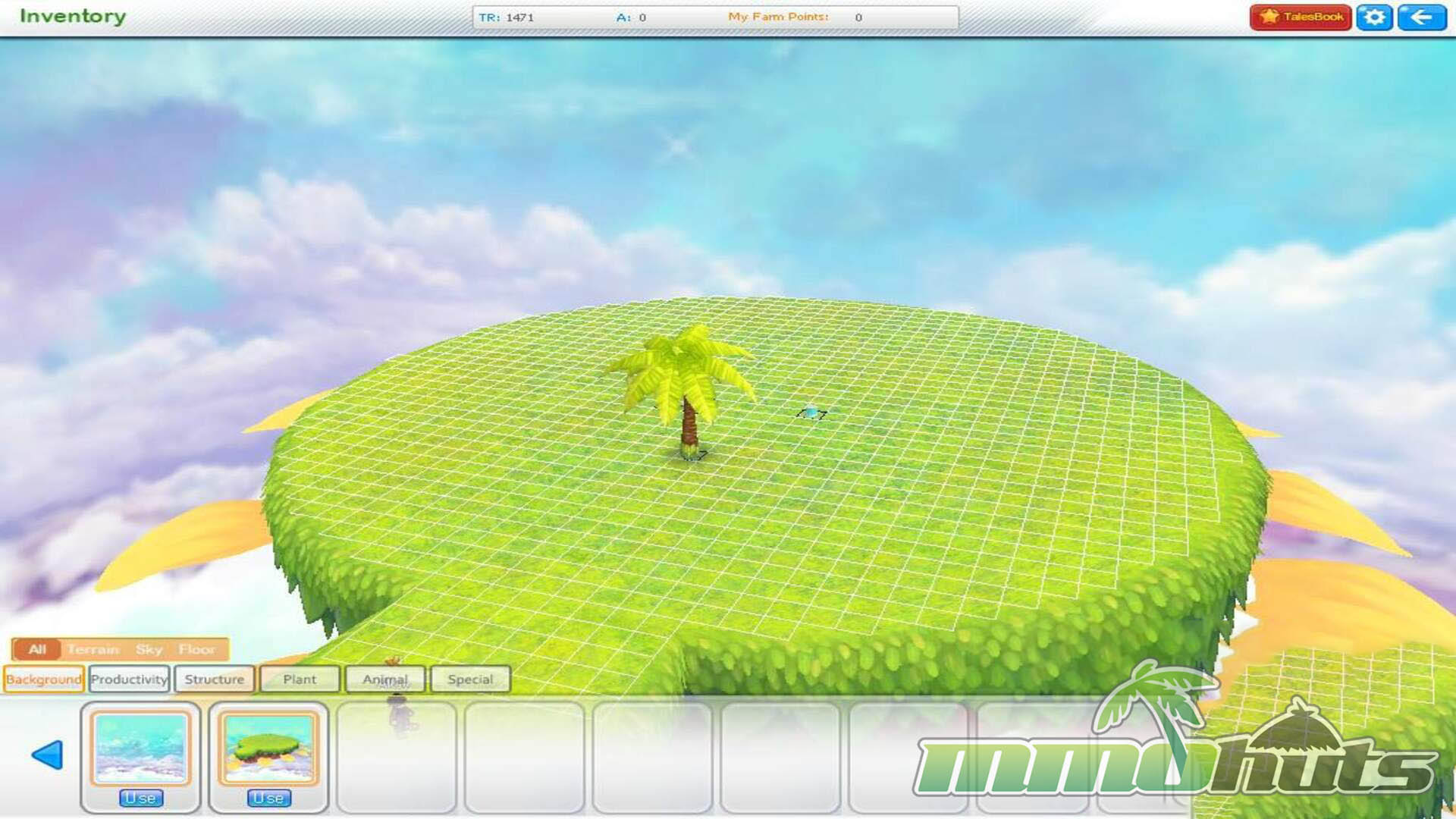The height and width of the screenshot is (819, 1456).
Task: Click the blue back arrow icon
Action: (x=1421, y=17)
